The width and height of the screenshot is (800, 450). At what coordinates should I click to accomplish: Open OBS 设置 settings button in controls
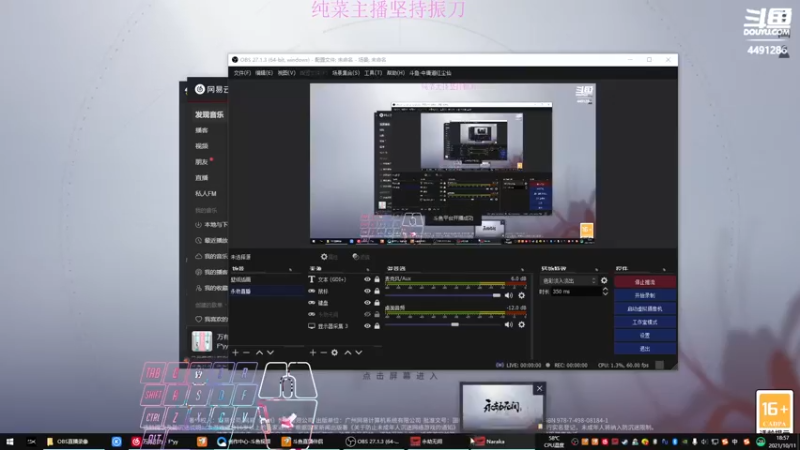[x=645, y=335]
